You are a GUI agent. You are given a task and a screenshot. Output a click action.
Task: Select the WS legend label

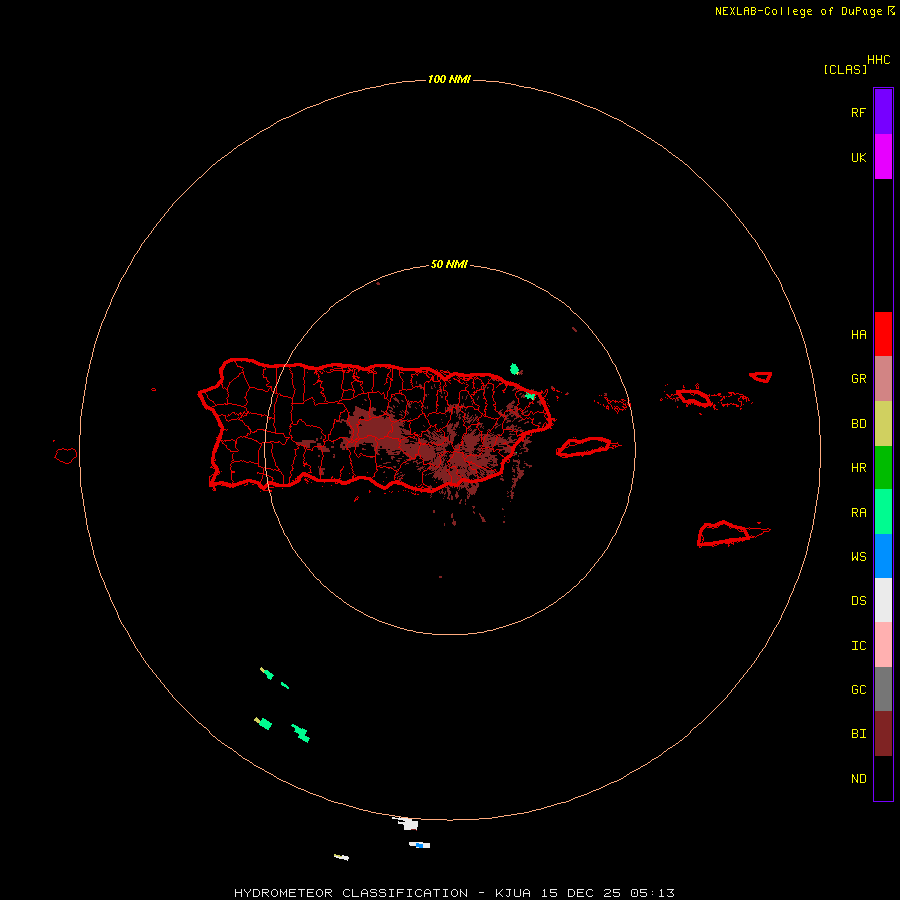pyautogui.click(x=858, y=556)
